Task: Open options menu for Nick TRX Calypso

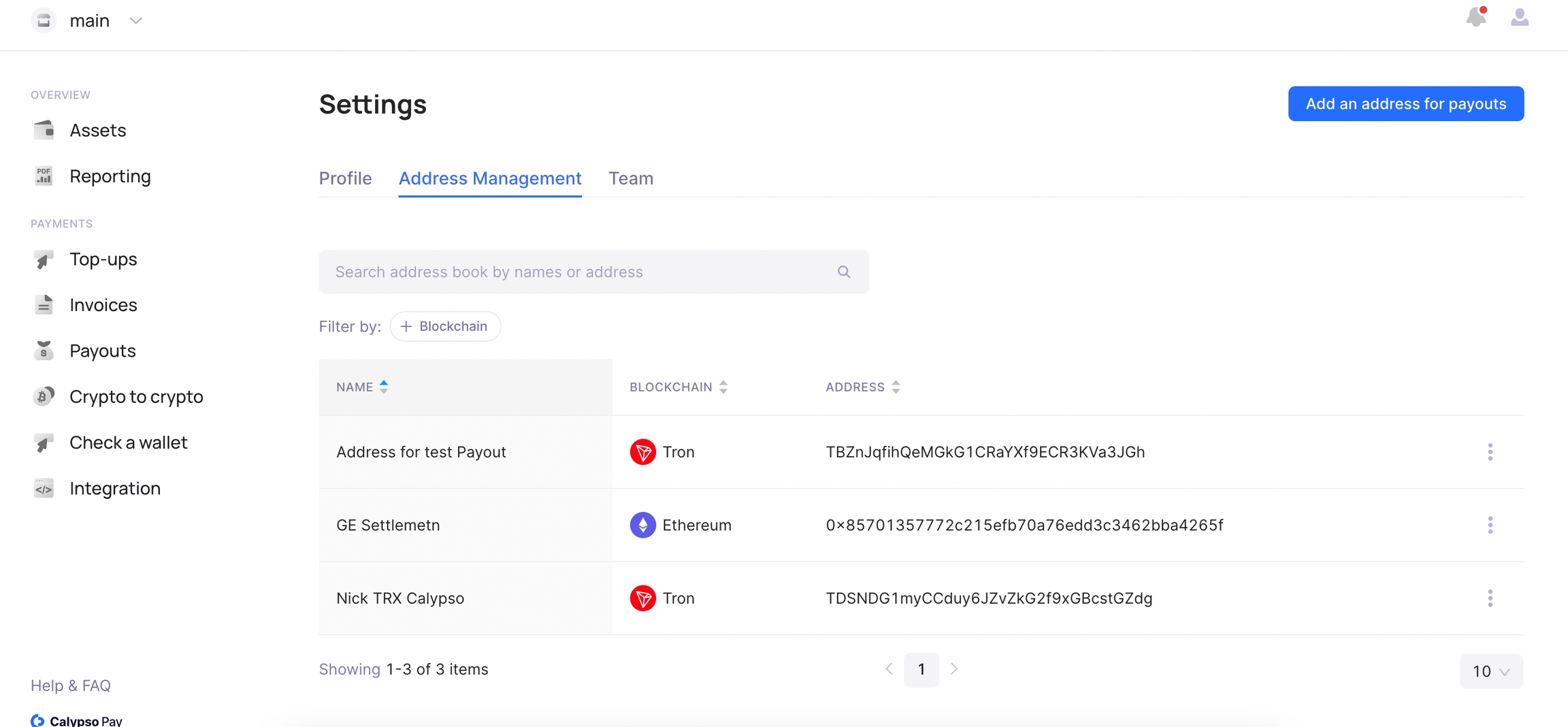Action: click(1490, 598)
